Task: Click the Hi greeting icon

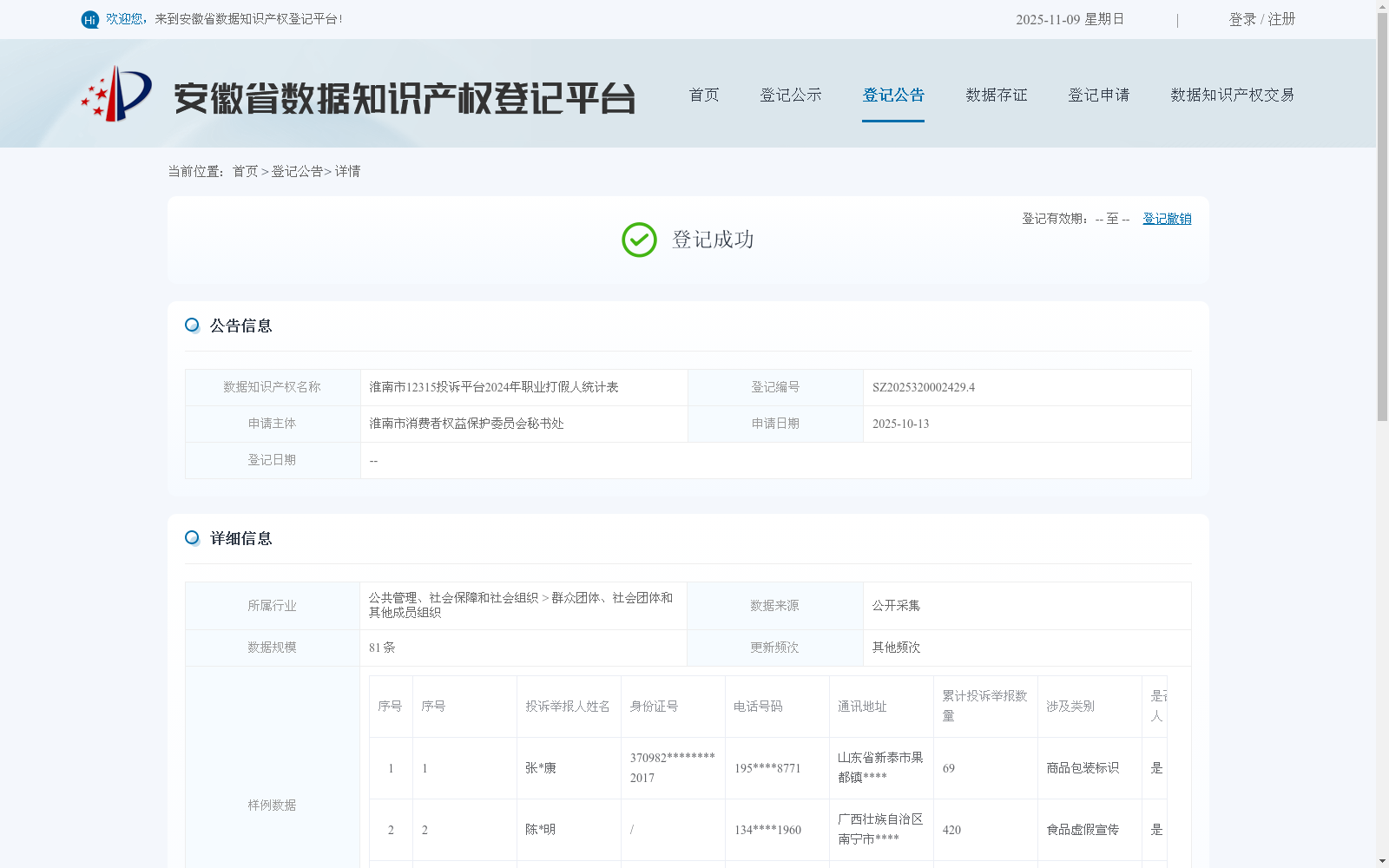Action: (x=90, y=19)
